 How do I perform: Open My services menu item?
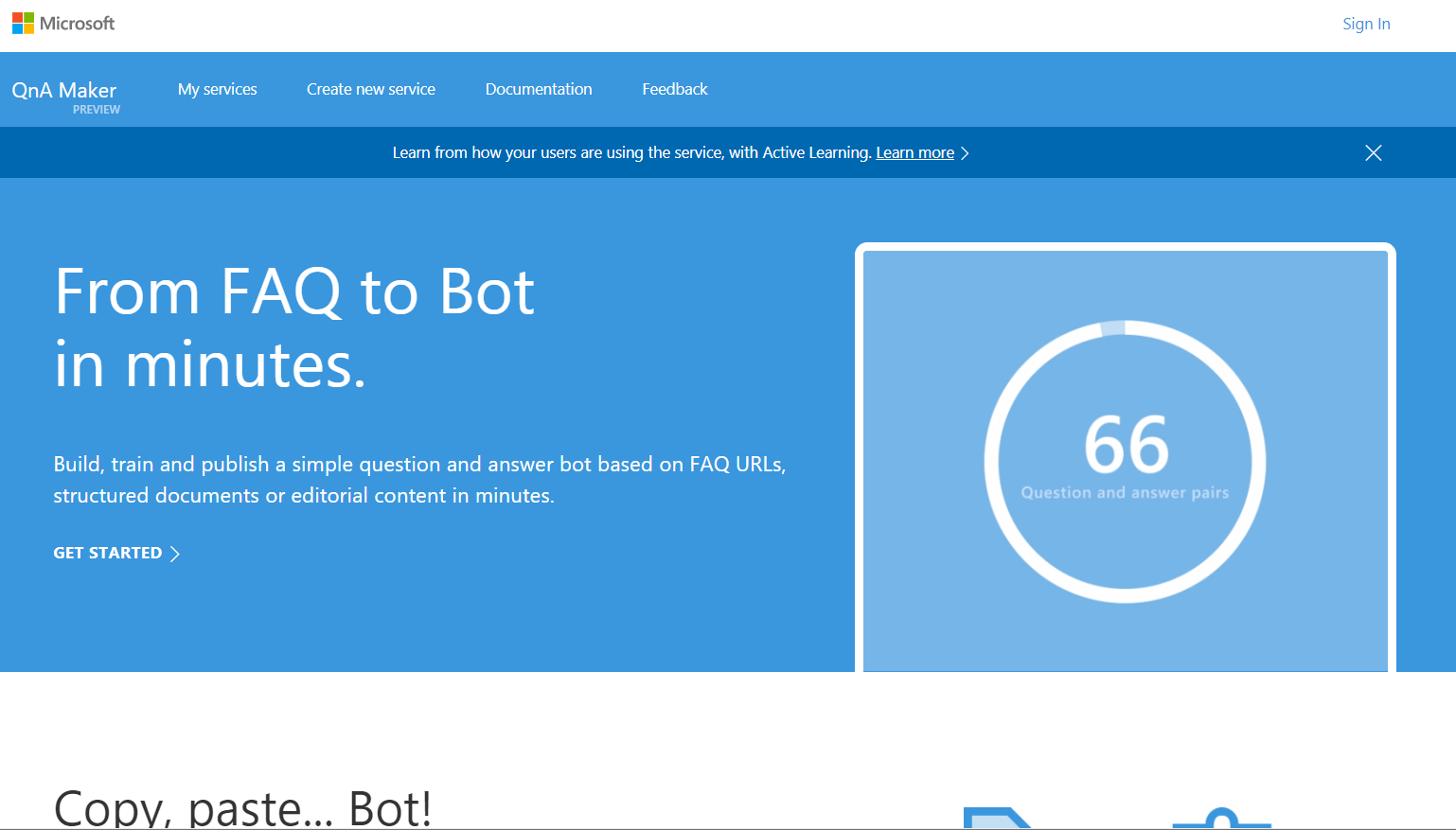click(x=218, y=89)
